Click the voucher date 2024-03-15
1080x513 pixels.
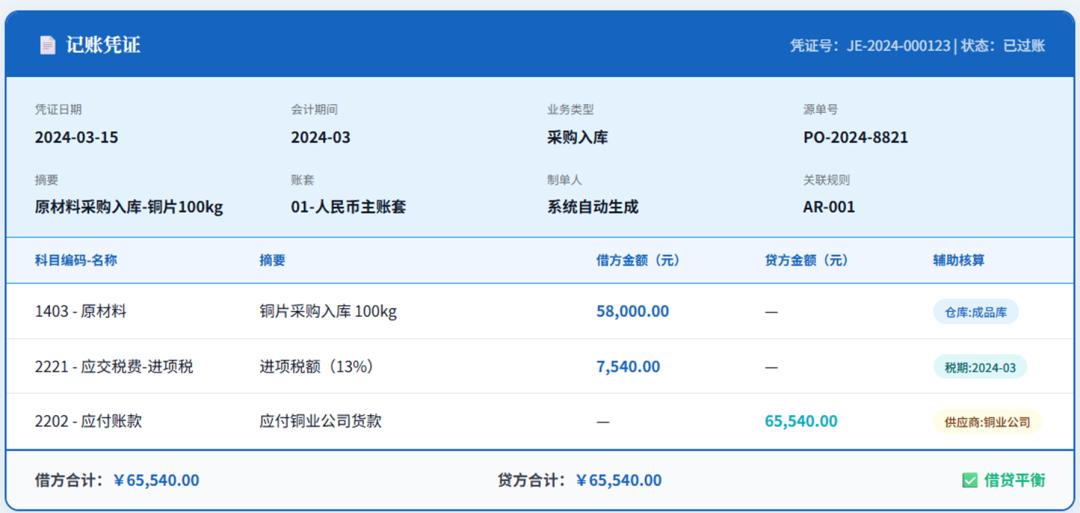[x=76, y=138]
